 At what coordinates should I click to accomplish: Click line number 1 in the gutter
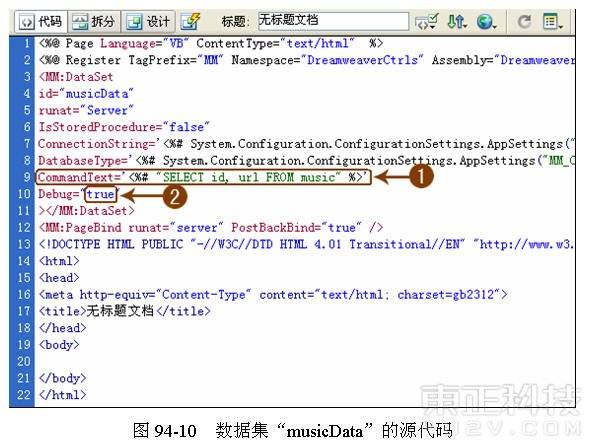[27, 44]
